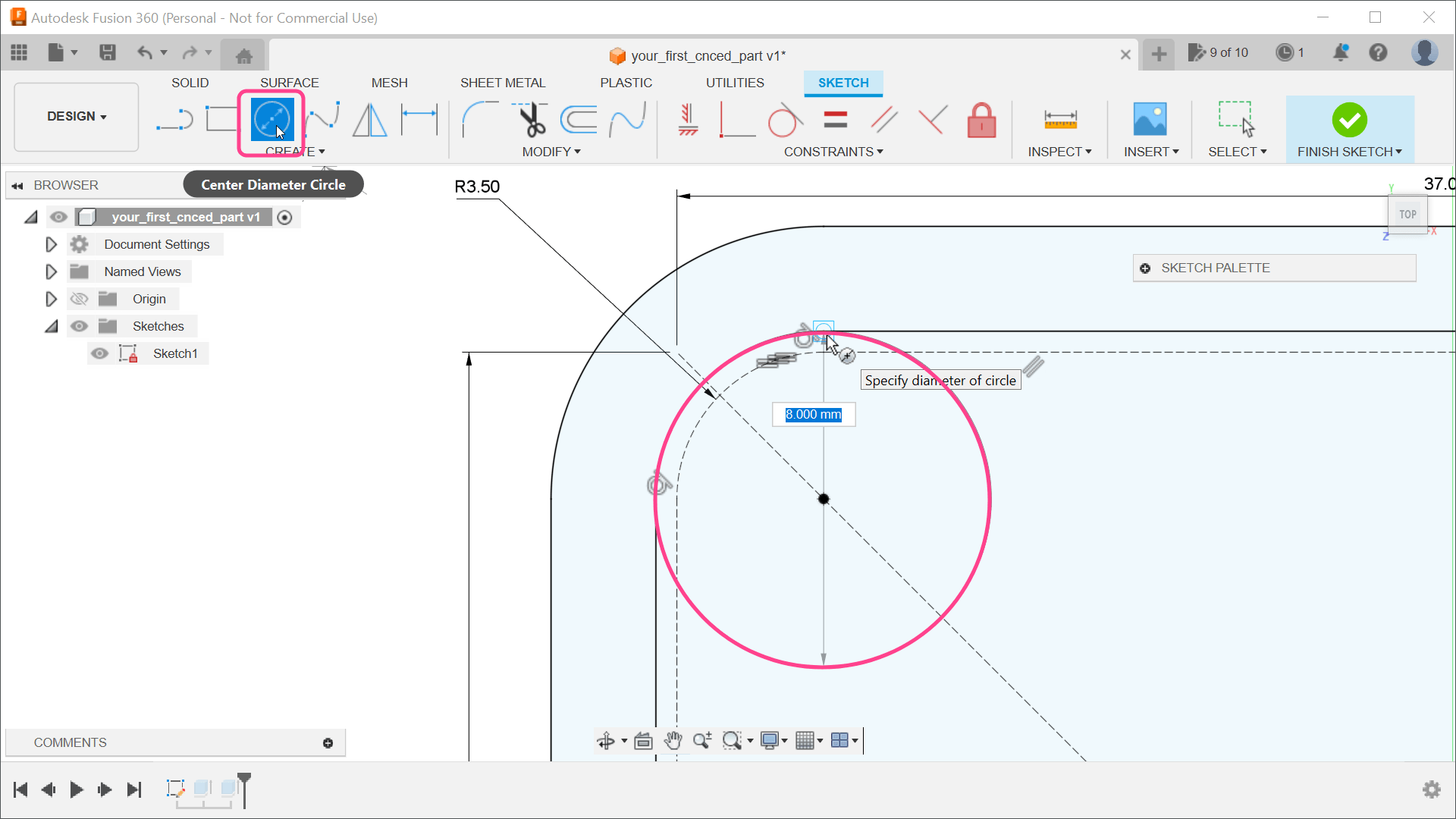The width and height of the screenshot is (1456, 819).
Task: Open the Modify dropdown menu
Action: 551,151
